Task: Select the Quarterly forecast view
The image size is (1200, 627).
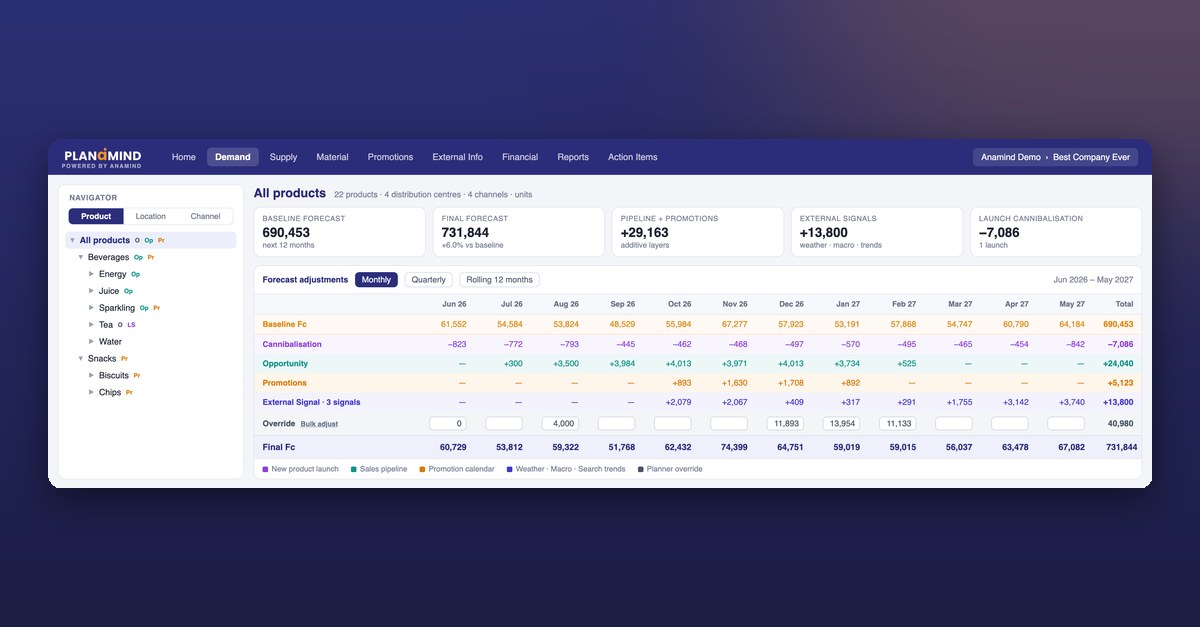Action: pos(428,280)
